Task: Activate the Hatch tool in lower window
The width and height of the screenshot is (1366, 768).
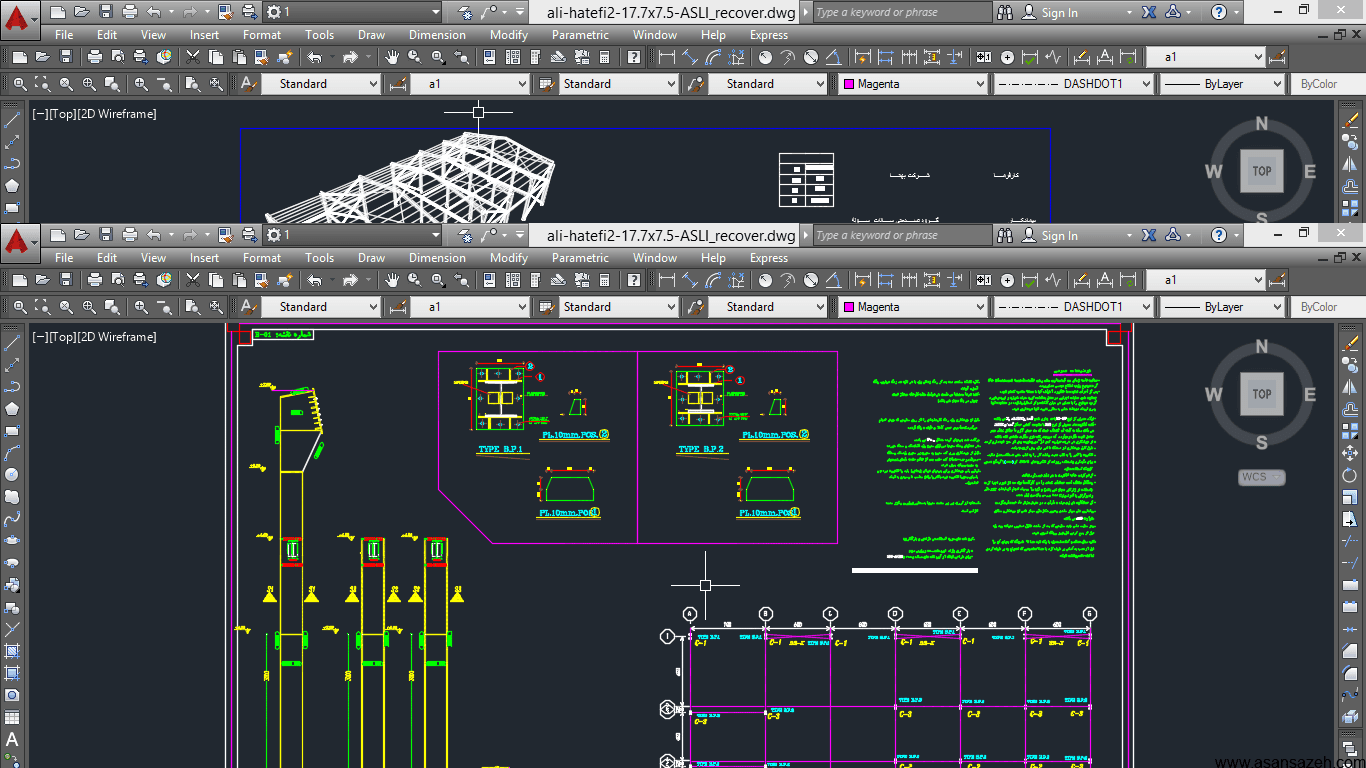Action: (x=12, y=650)
